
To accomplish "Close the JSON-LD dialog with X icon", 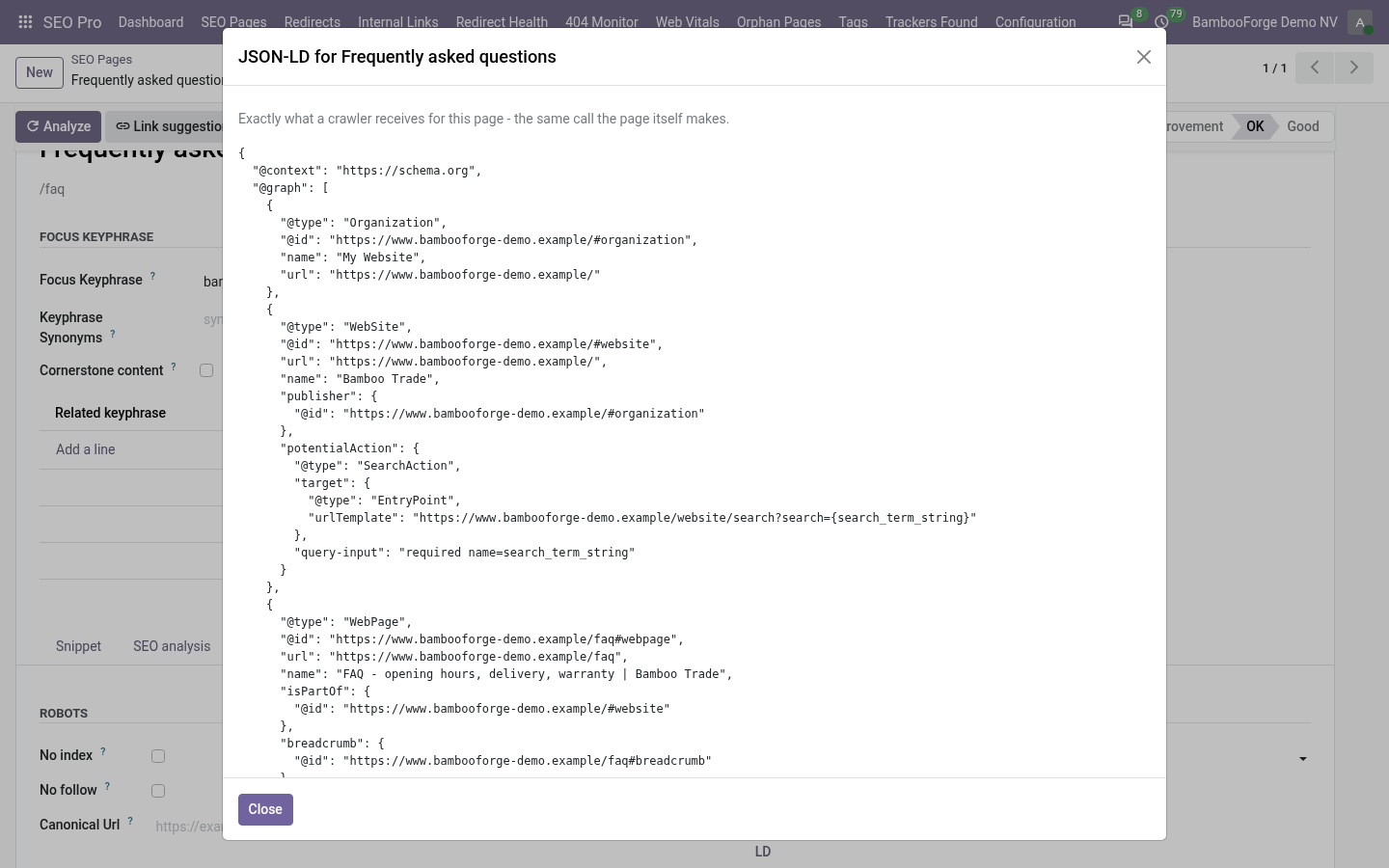I will (x=1144, y=57).
